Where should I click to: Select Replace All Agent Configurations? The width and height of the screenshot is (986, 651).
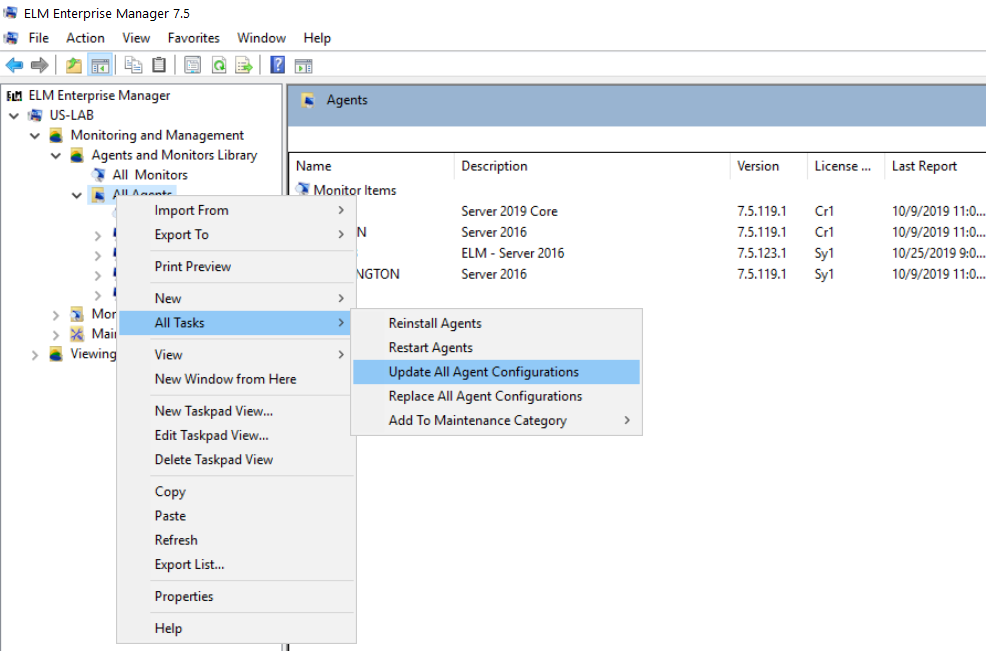click(496, 396)
